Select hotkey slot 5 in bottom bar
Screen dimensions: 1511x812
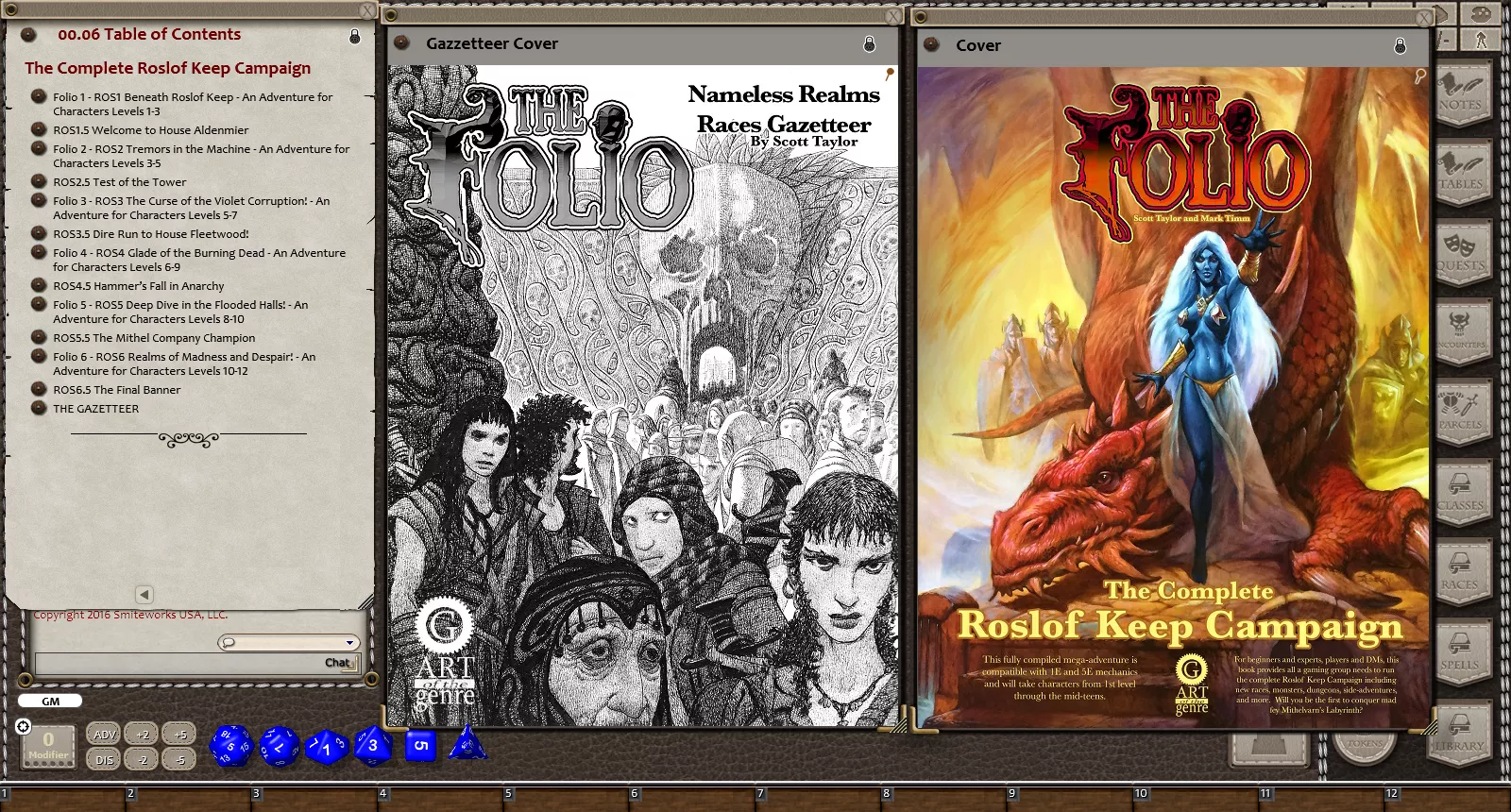566,799
